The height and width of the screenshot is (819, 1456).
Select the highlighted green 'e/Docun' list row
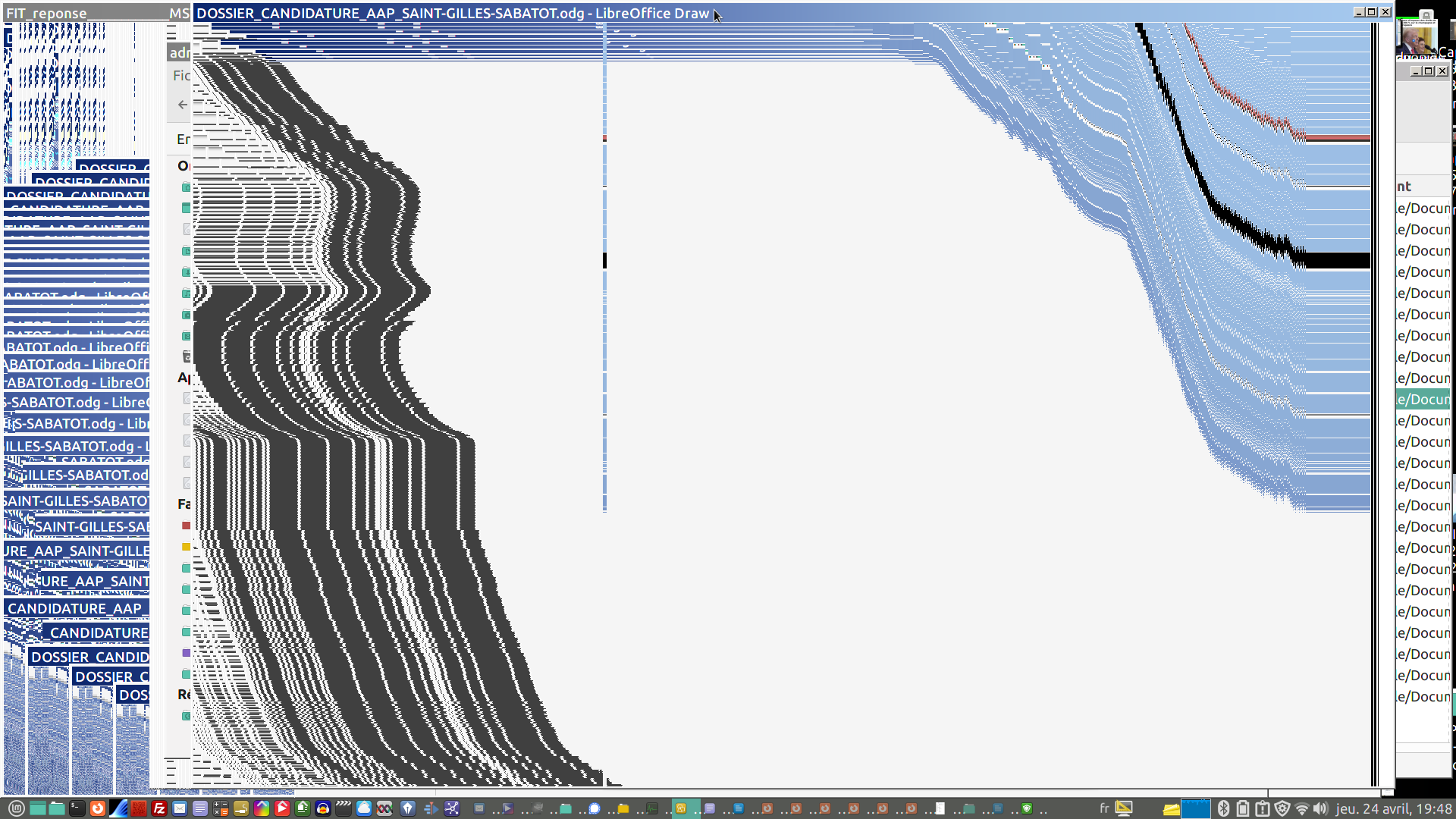pyautogui.click(x=1423, y=400)
